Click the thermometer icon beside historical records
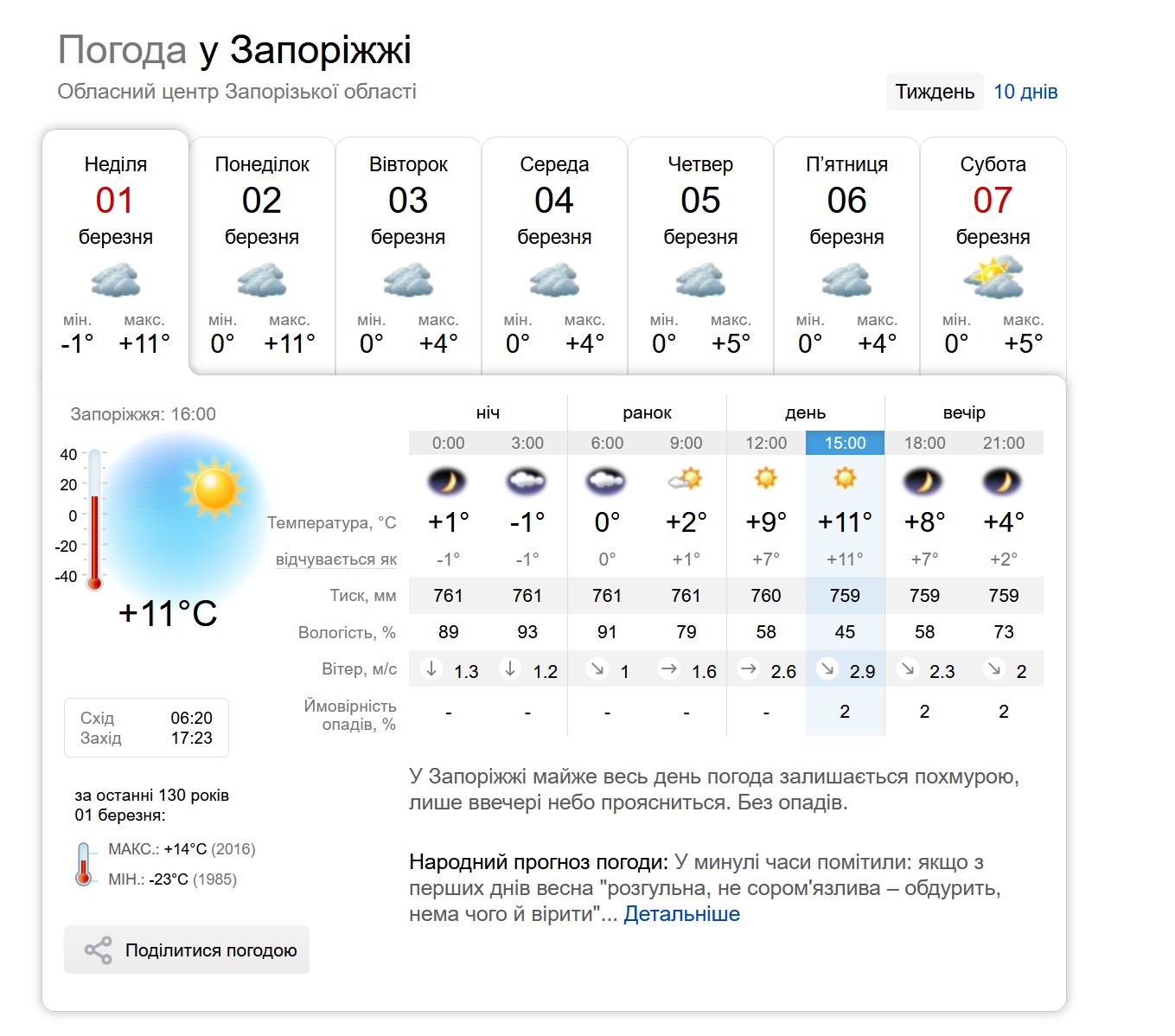Screen dimensions: 1175x1036 (x=84, y=863)
